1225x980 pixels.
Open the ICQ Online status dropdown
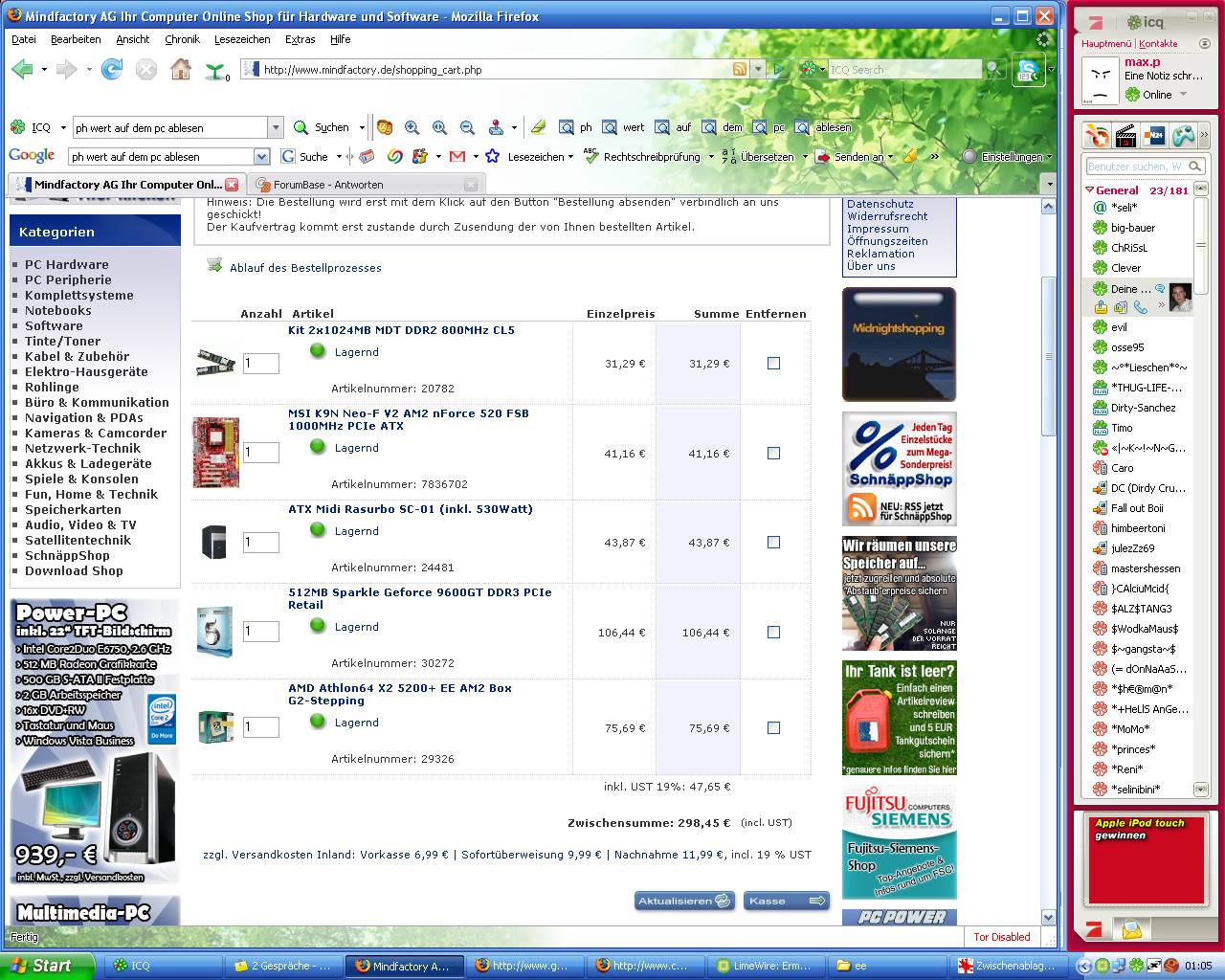(x=1184, y=94)
